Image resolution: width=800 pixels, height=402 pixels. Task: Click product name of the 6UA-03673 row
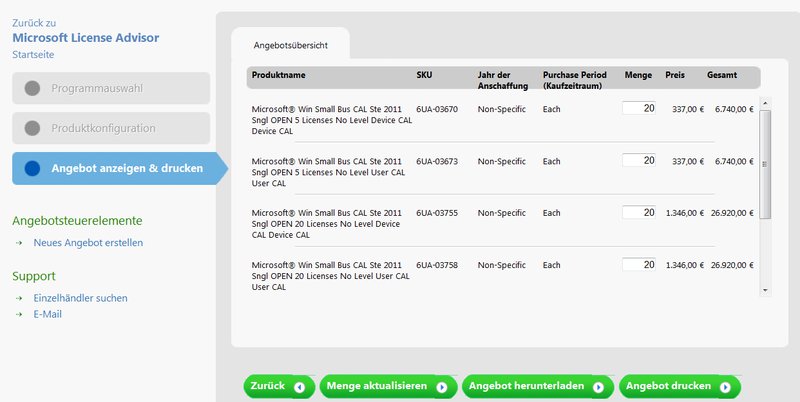coord(331,172)
